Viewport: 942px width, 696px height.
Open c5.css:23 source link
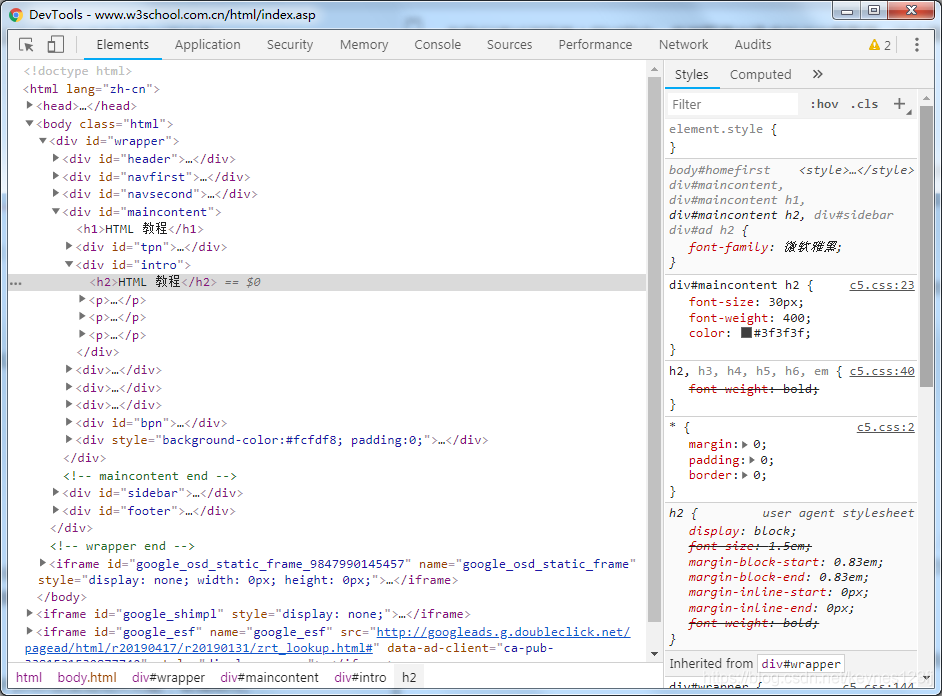point(882,285)
